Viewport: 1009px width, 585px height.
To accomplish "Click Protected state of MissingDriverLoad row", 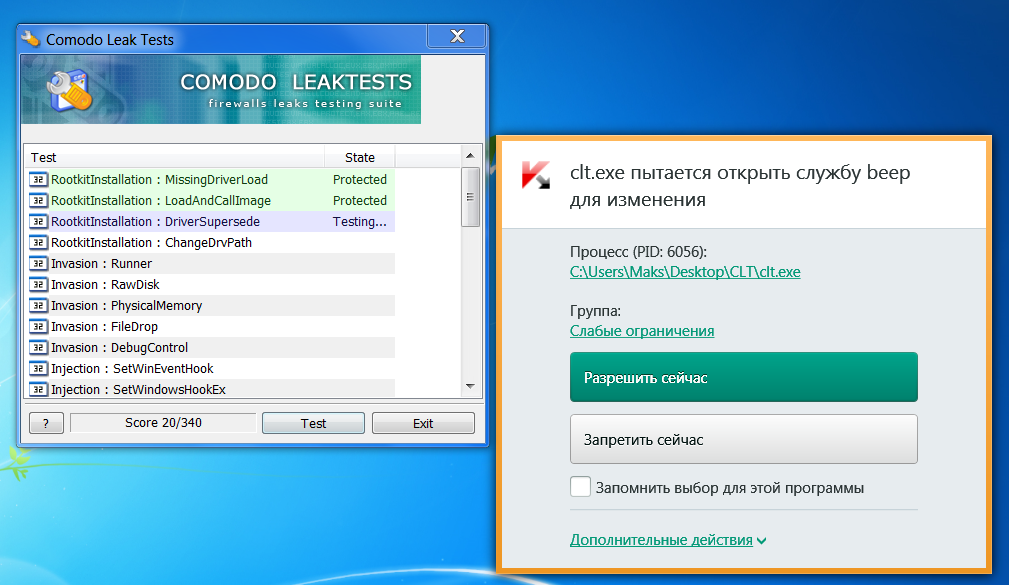I will (359, 180).
